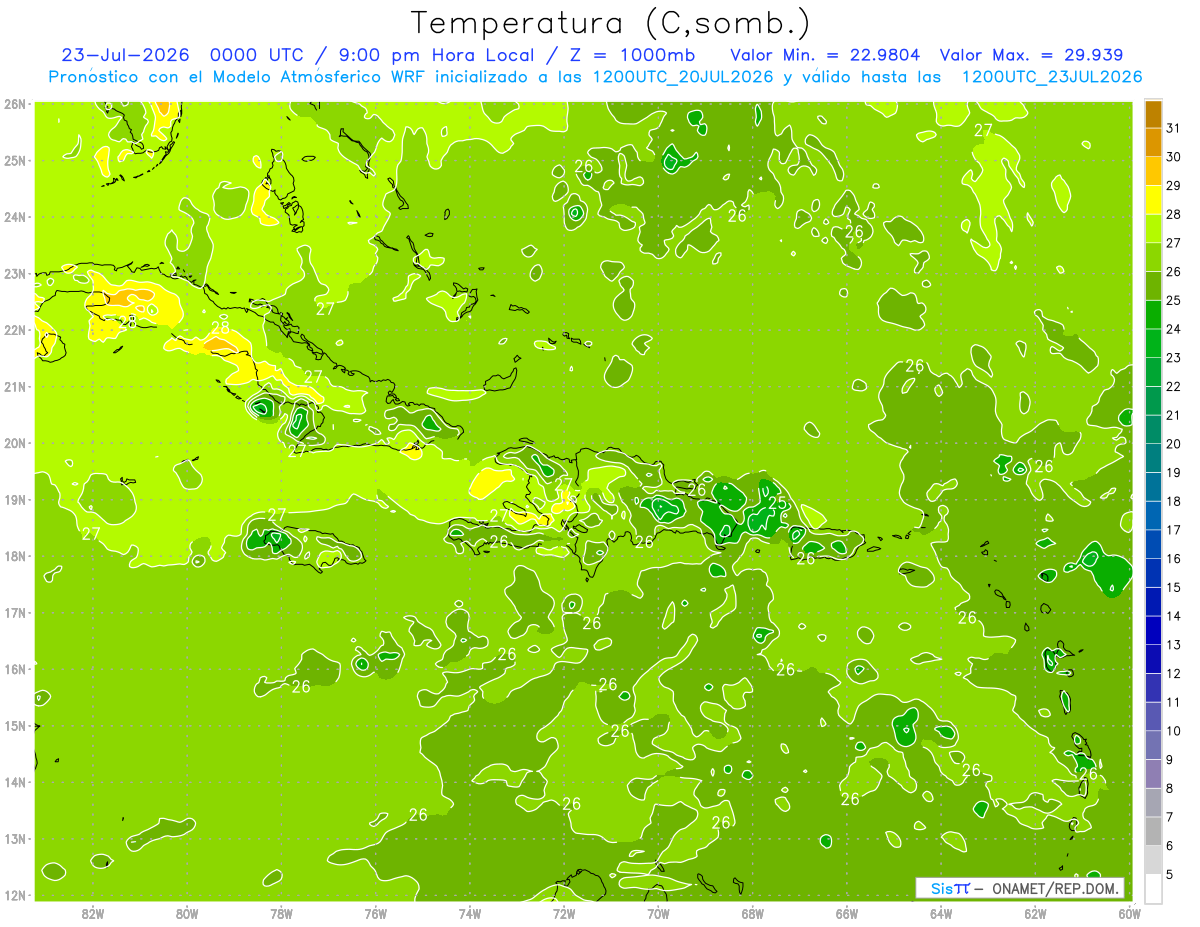Click the '80W' longitude label
The height and width of the screenshot is (927, 1200).
click(x=187, y=913)
